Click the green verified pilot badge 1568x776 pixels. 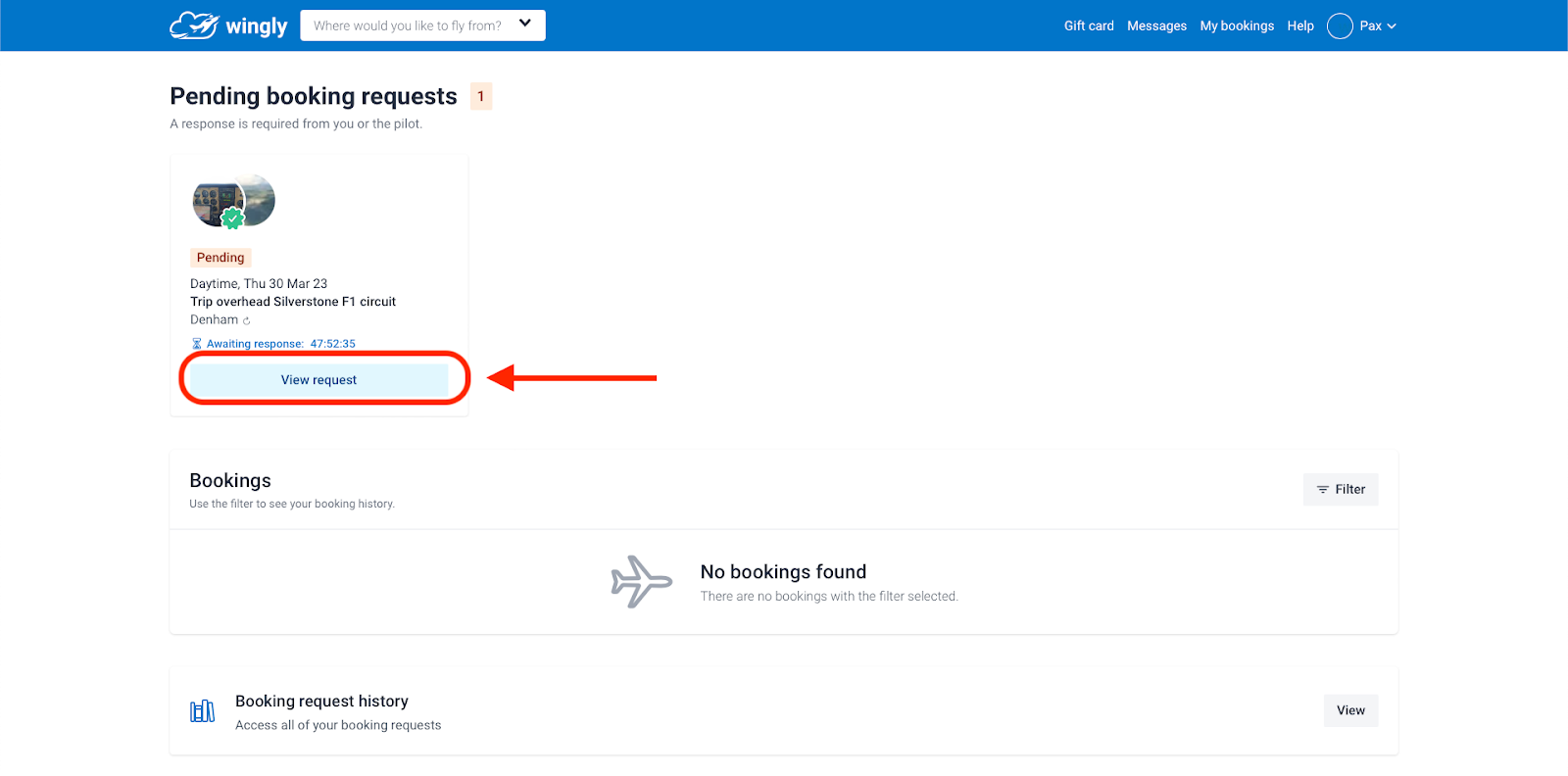tap(232, 218)
